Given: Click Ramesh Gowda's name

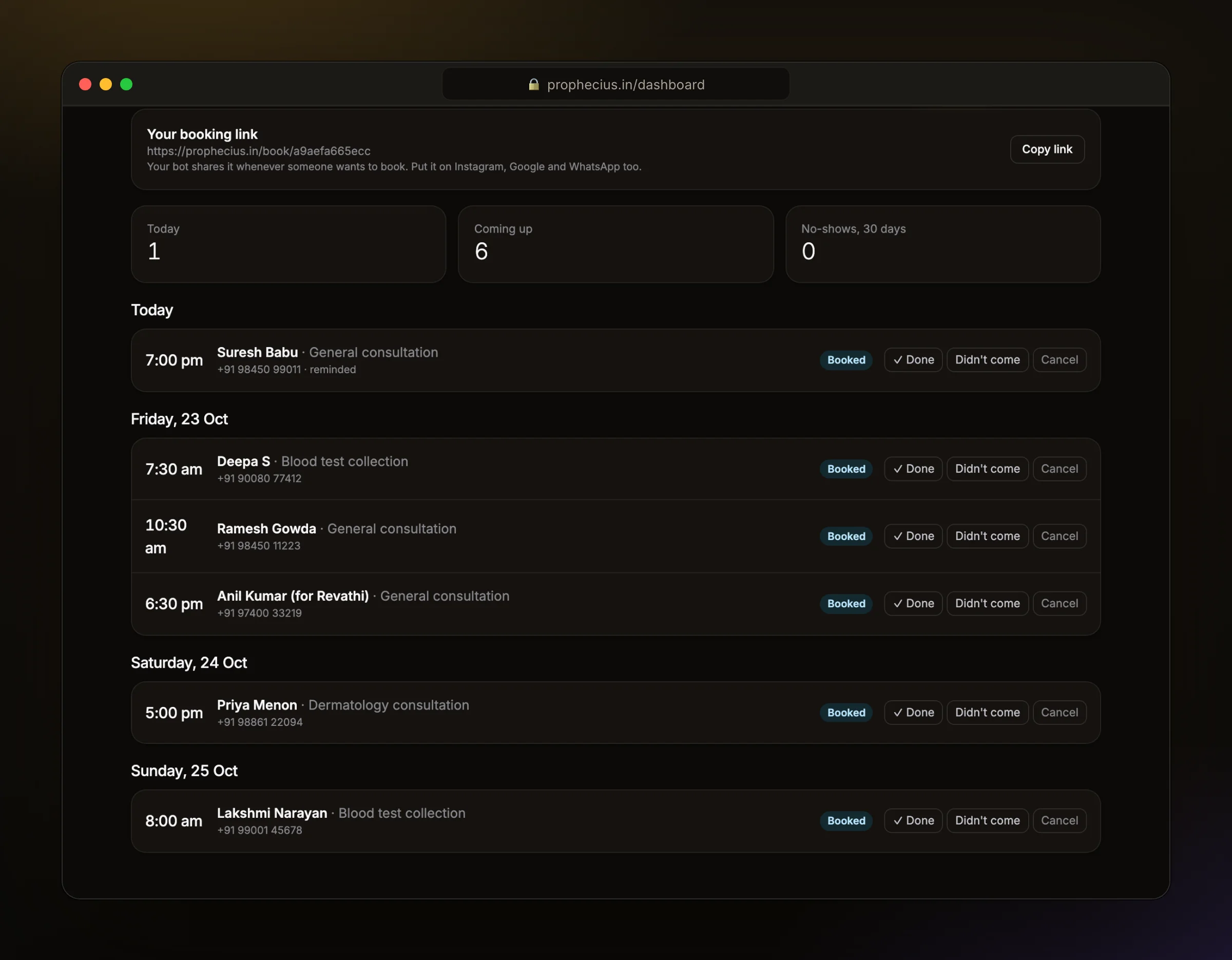Looking at the screenshot, I should [x=266, y=529].
